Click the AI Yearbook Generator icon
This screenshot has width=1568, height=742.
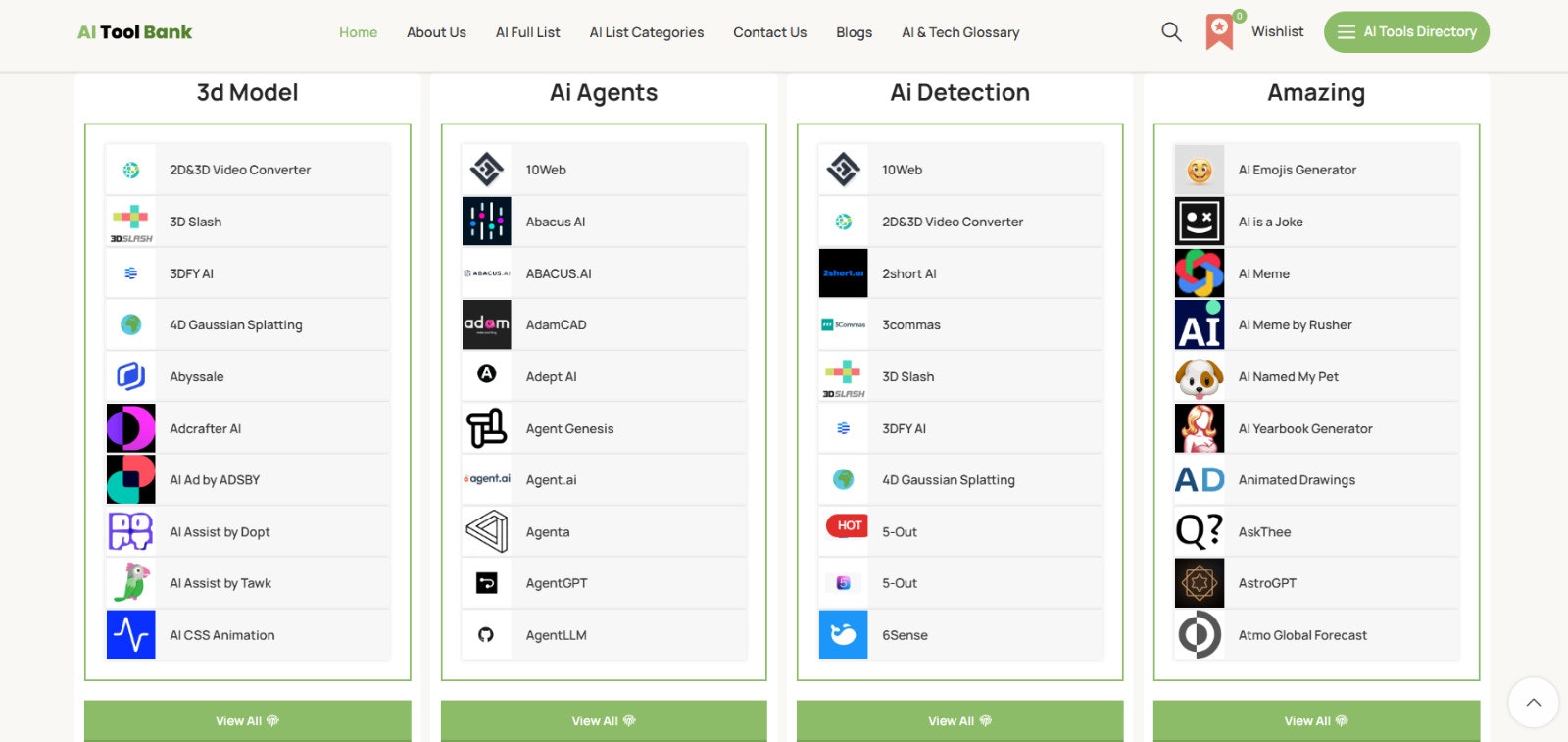(1200, 428)
